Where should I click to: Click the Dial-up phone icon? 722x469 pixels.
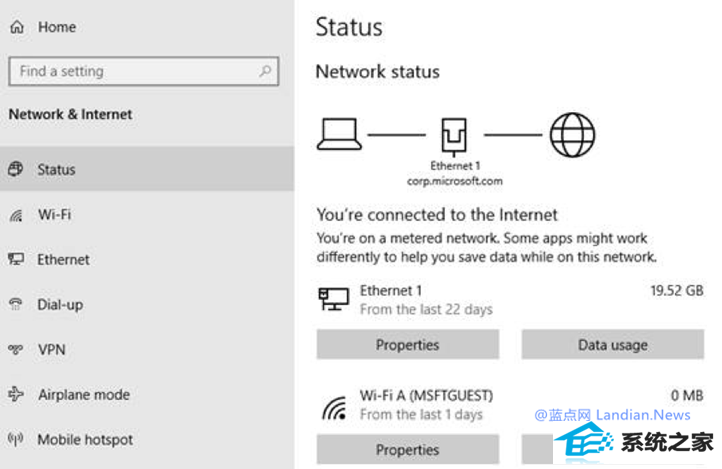pyautogui.click(x=16, y=304)
